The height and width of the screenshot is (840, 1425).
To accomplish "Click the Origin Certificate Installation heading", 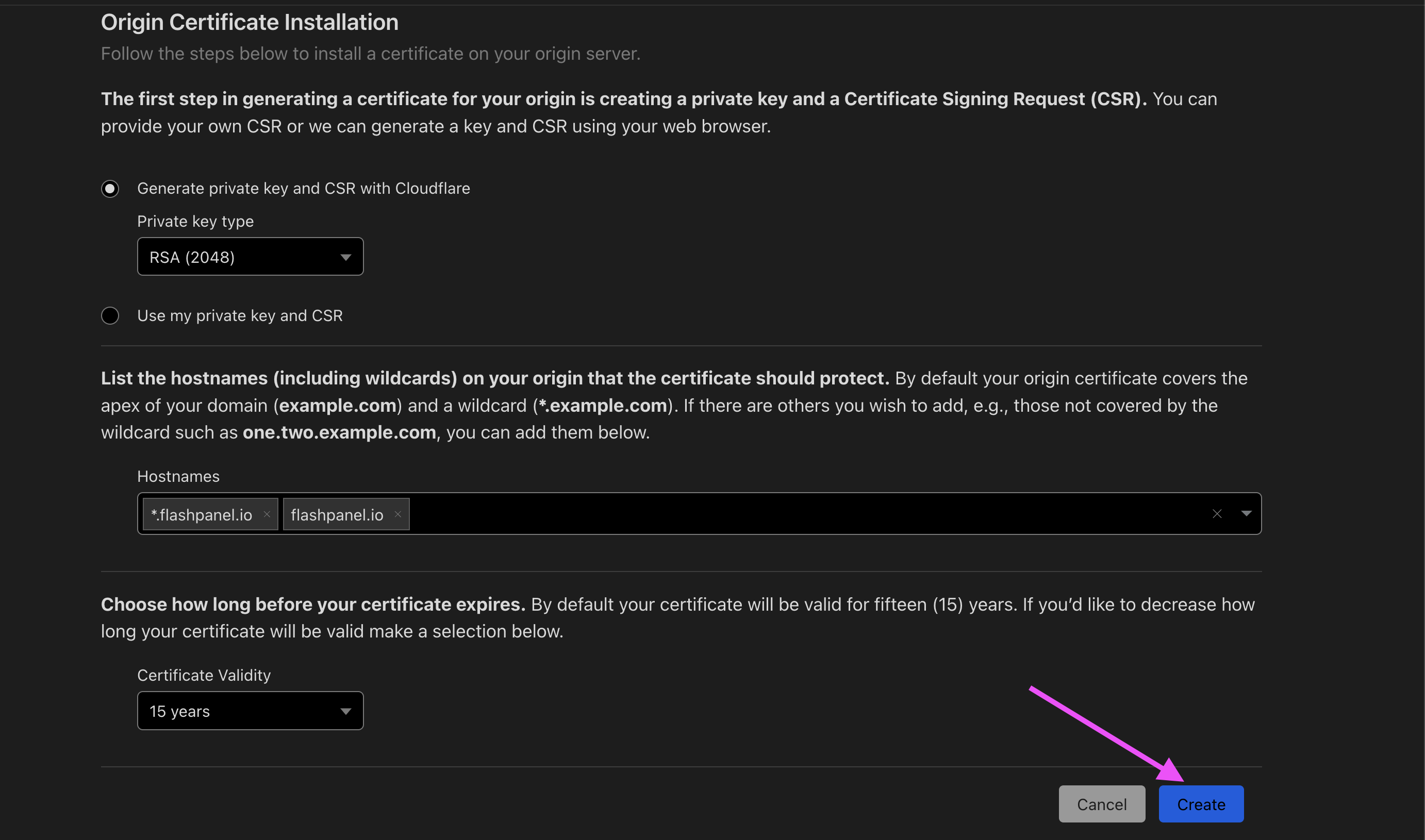I will 250,23.
